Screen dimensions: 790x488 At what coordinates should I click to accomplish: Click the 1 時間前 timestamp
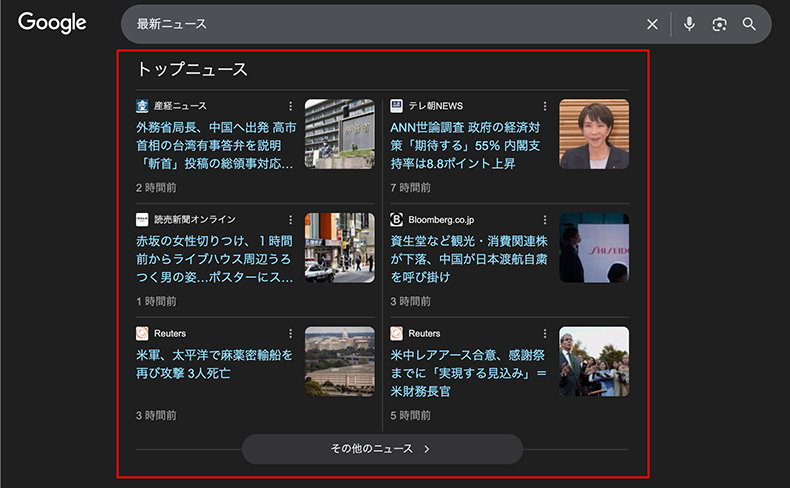point(156,302)
